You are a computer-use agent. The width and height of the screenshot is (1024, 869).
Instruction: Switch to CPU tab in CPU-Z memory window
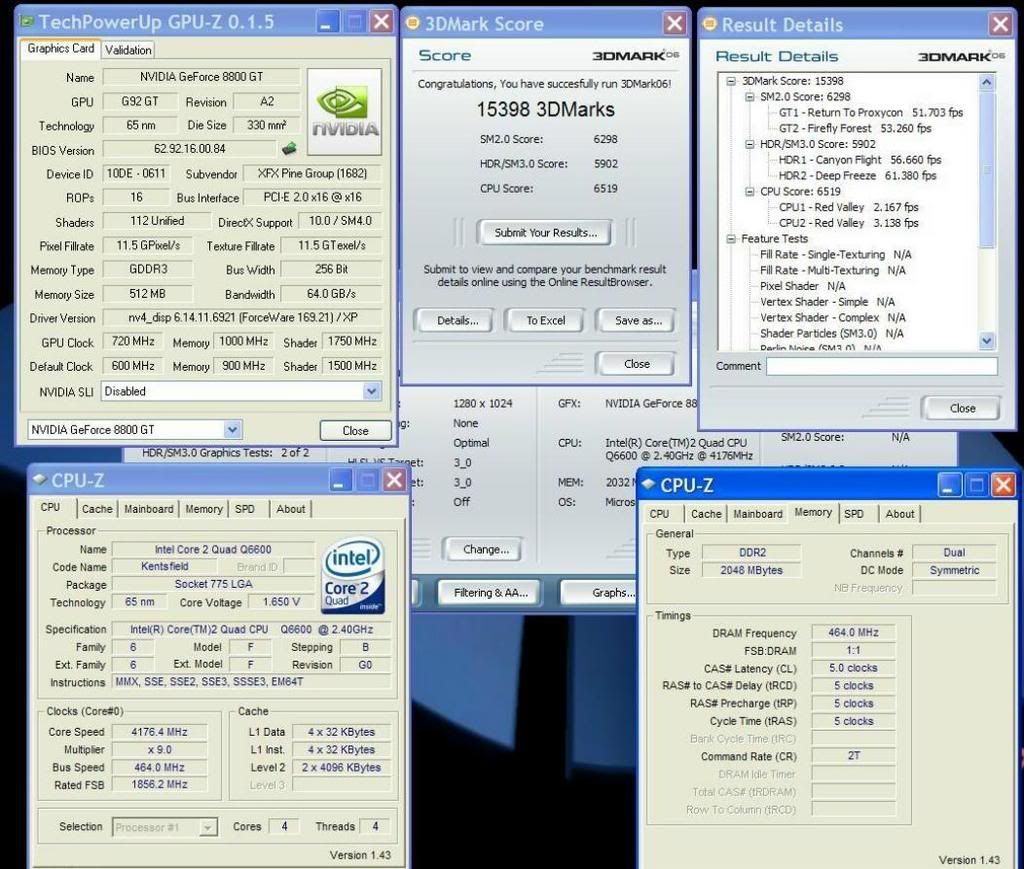point(659,514)
